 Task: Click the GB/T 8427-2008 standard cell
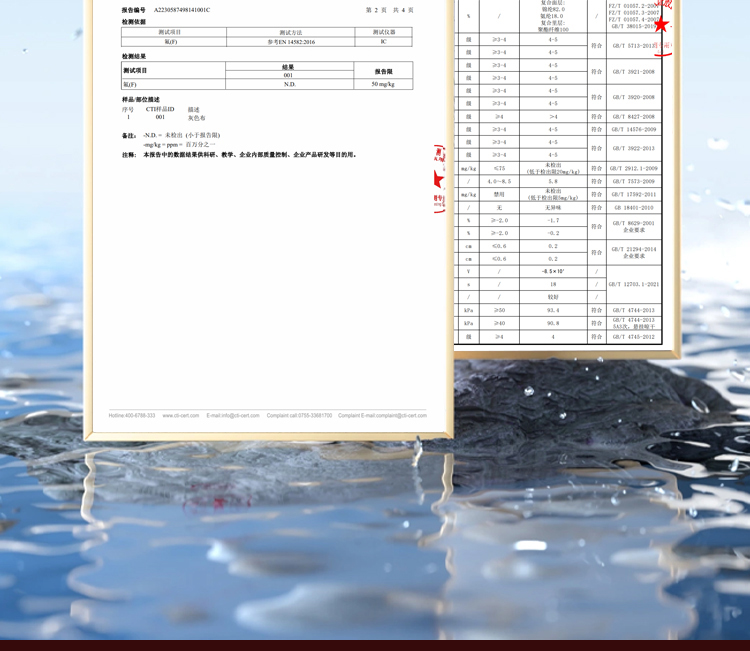click(634, 117)
